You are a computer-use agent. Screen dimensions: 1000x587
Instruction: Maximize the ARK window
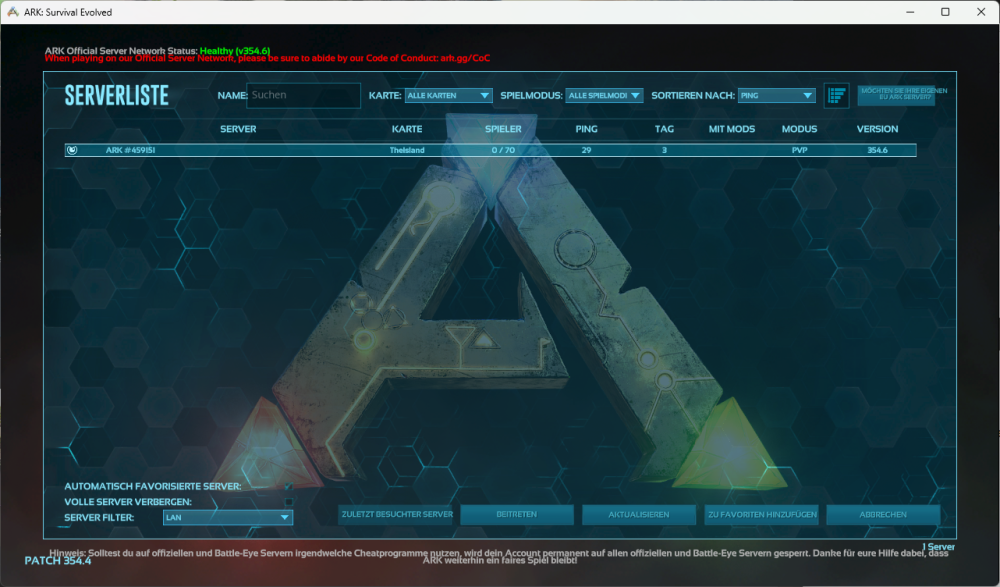(945, 12)
